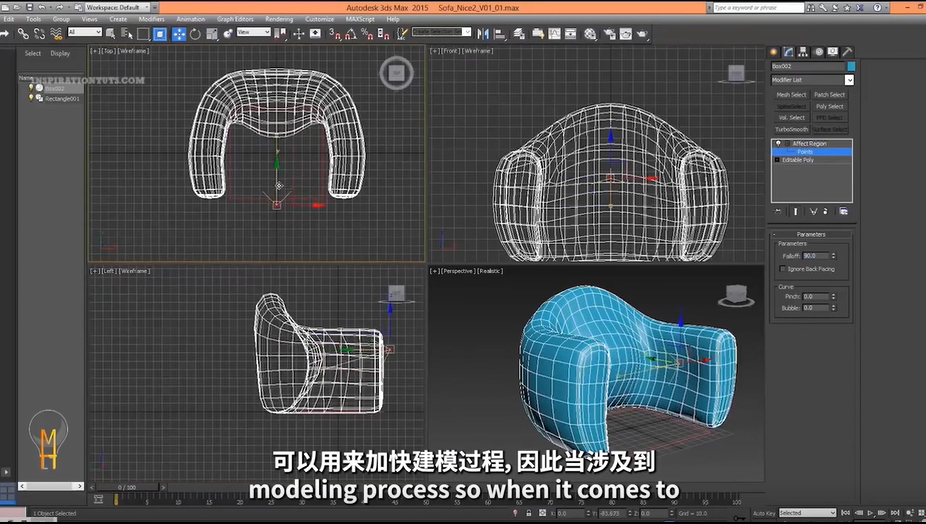Click the Vol. Select button
The image size is (926, 524).
(791, 118)
